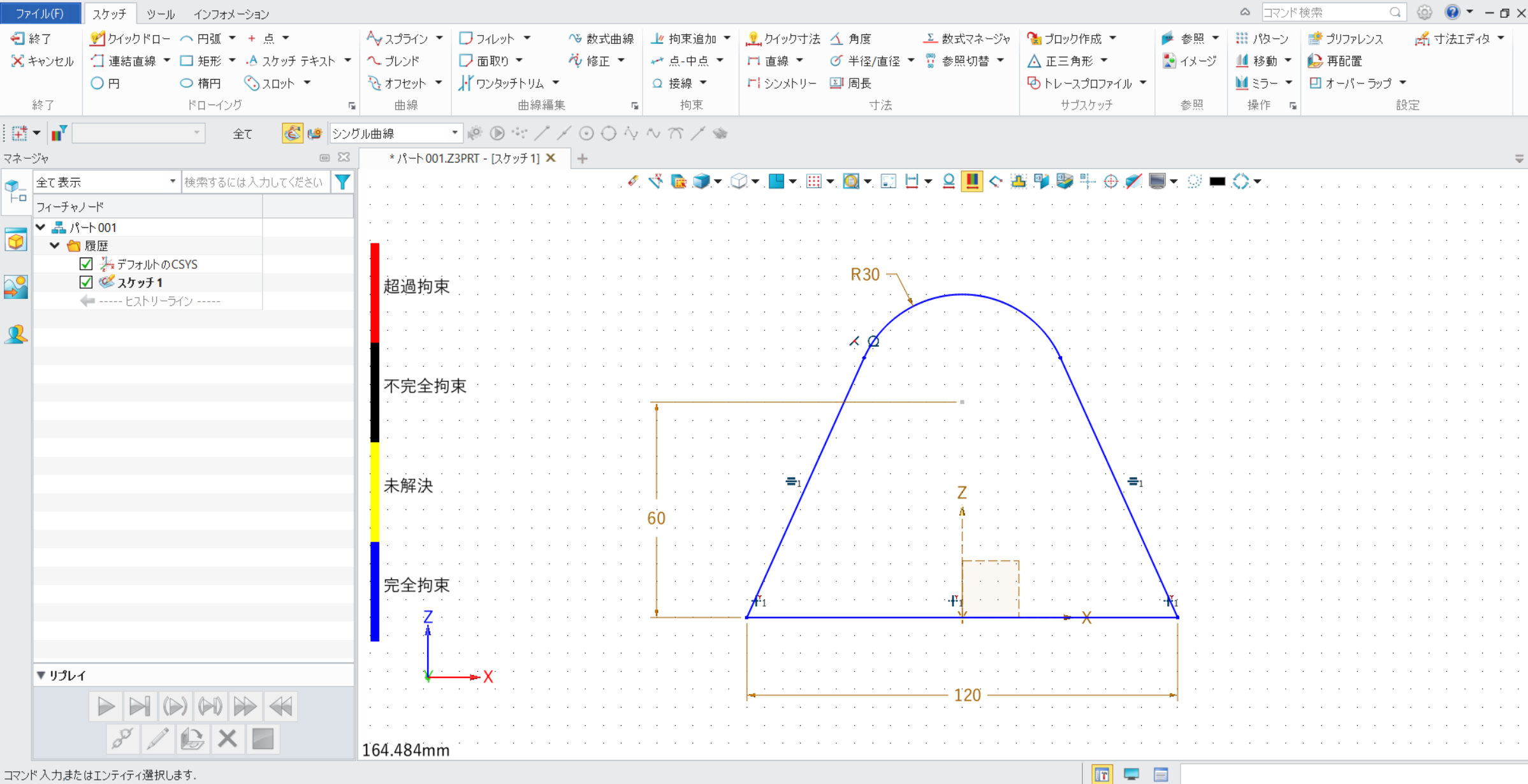Click the 終了 exit sketch button

point(31,39)
